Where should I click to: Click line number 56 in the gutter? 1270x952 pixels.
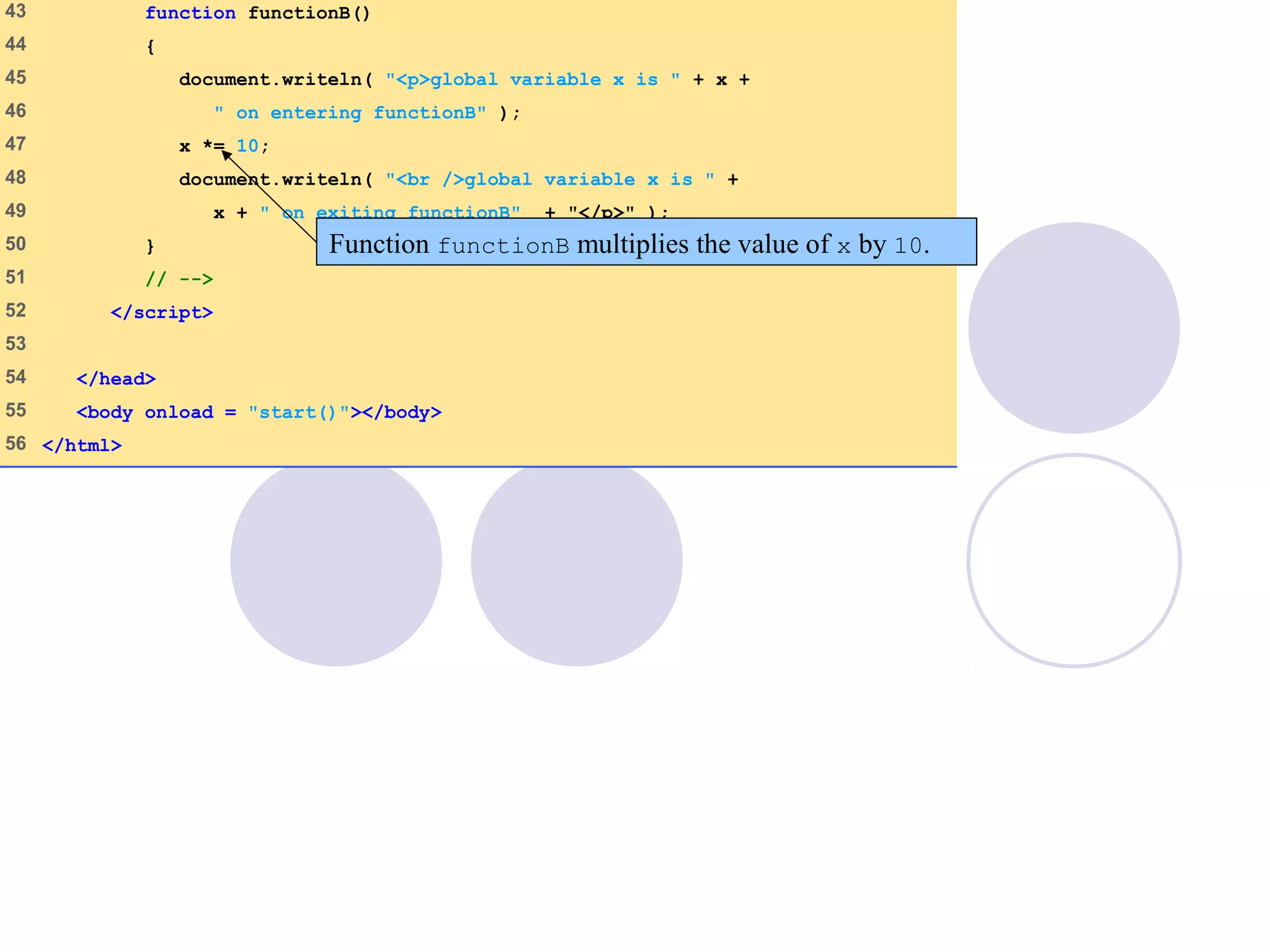coord(16,444)
